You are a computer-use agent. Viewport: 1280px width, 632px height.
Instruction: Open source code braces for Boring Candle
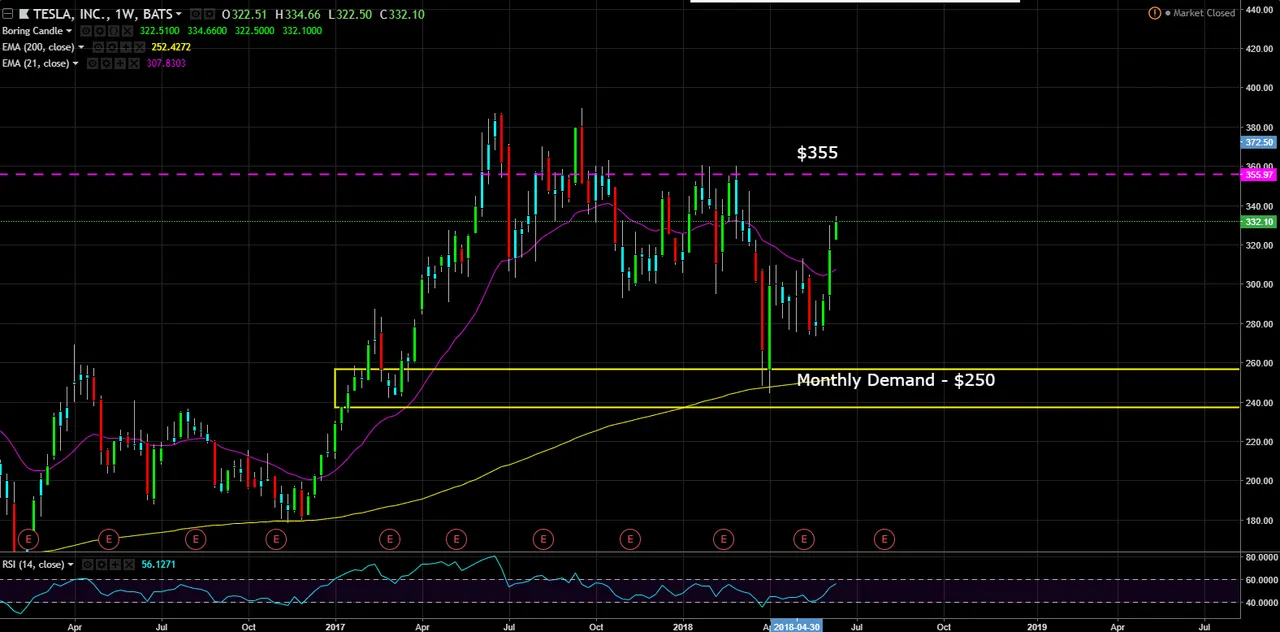(113, 31)
